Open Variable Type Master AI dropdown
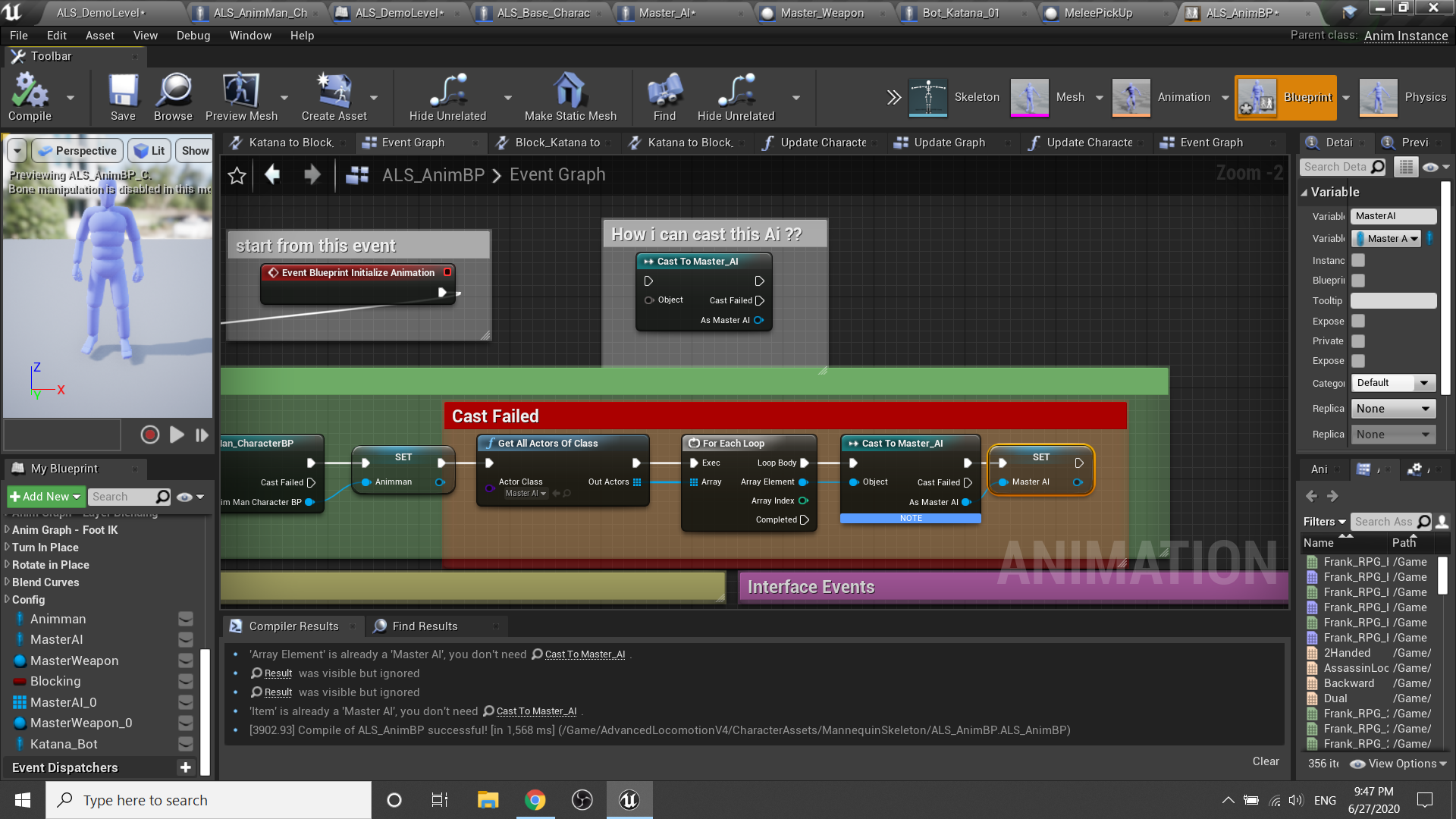Screen dimensions: 1456x819 (1386, 238)
